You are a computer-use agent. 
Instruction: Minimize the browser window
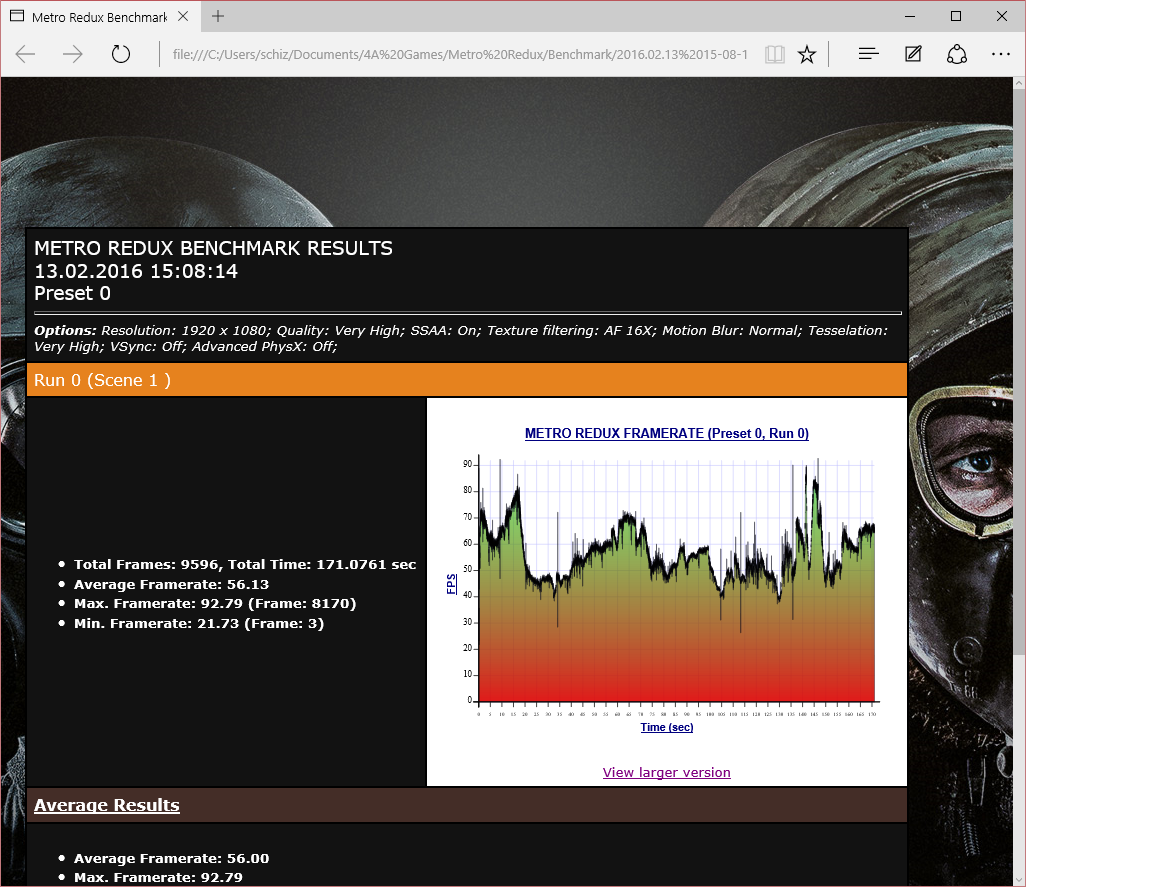pos(910,16)
